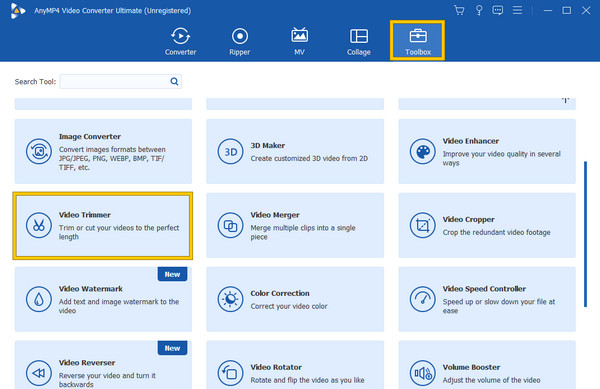Click the Video Rotator icon
600x389 pixels.
[x=230, y=373]
